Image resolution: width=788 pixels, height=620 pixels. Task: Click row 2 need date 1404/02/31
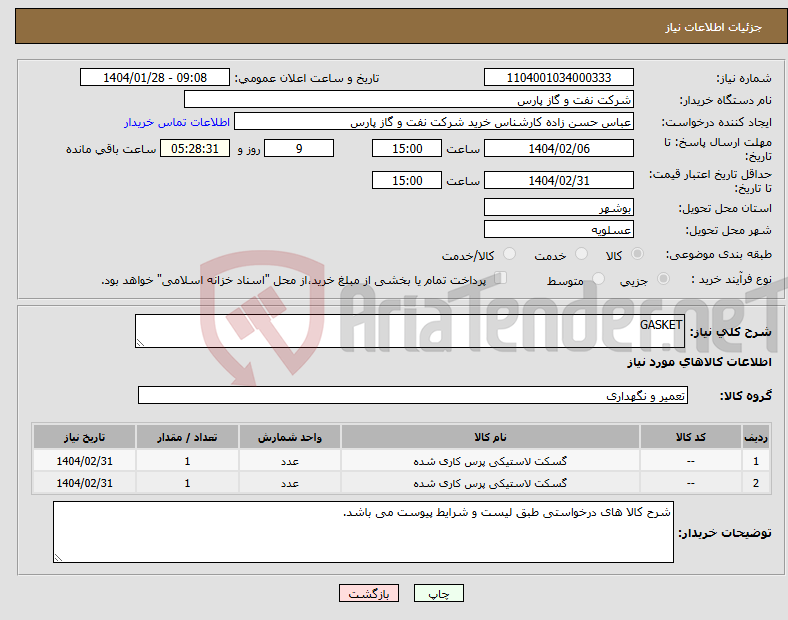(x=84, y=483)
